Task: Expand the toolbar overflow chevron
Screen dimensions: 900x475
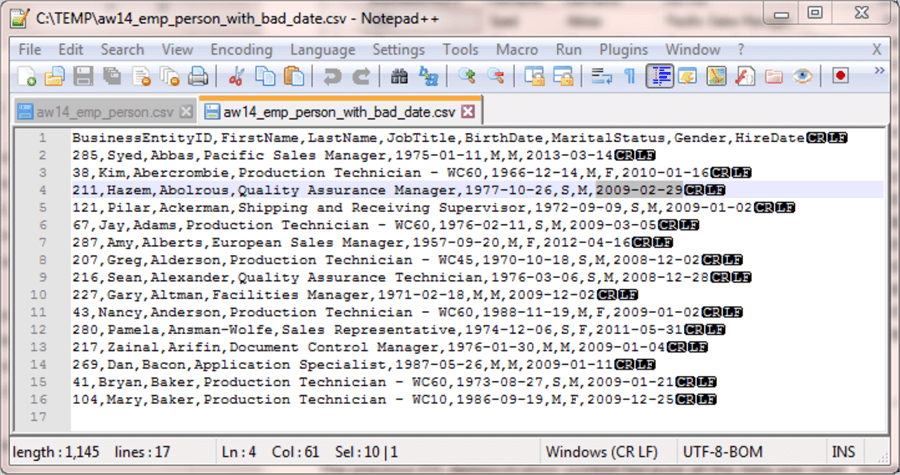Action: pyautogui.click(x=879, y=71)
